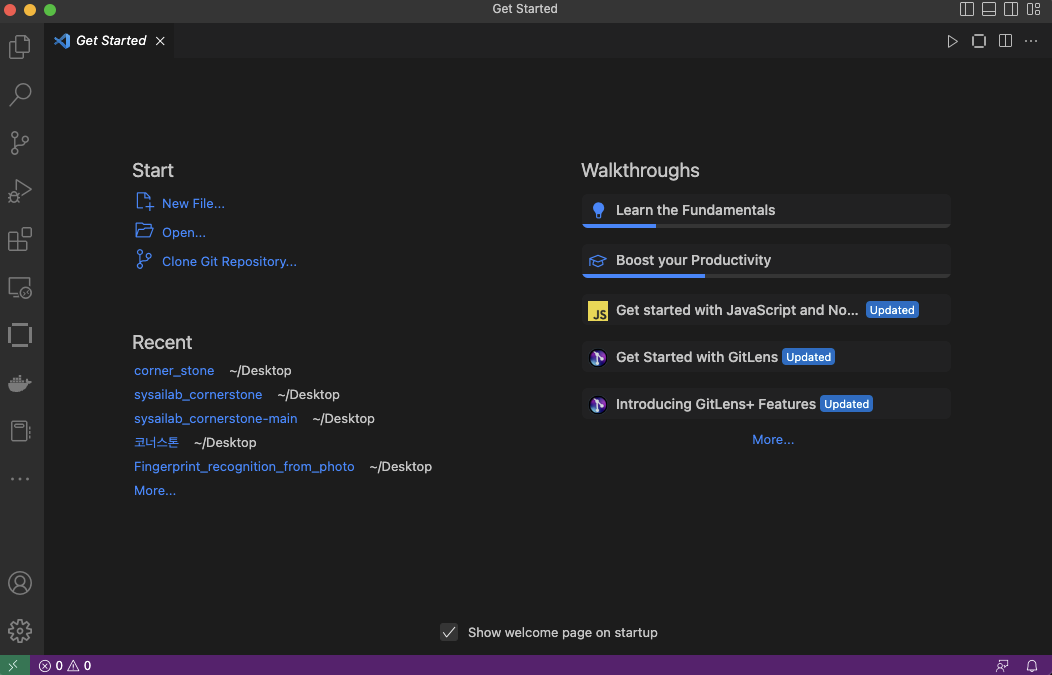
Task: Open editor More Actions ellipsis menu
Action: (1031, 42)
